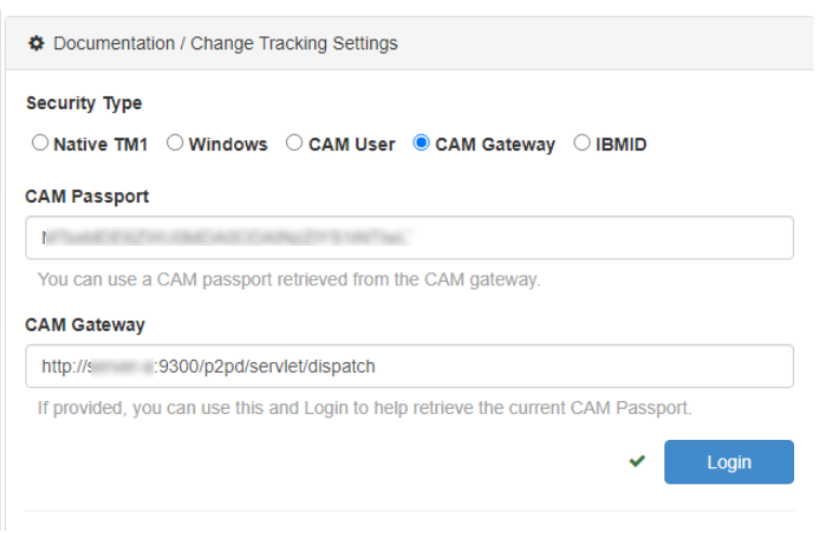This screenshot has height=533, width=829.
Task: Pick the IBMID radio button
Action: pos(582,143)
